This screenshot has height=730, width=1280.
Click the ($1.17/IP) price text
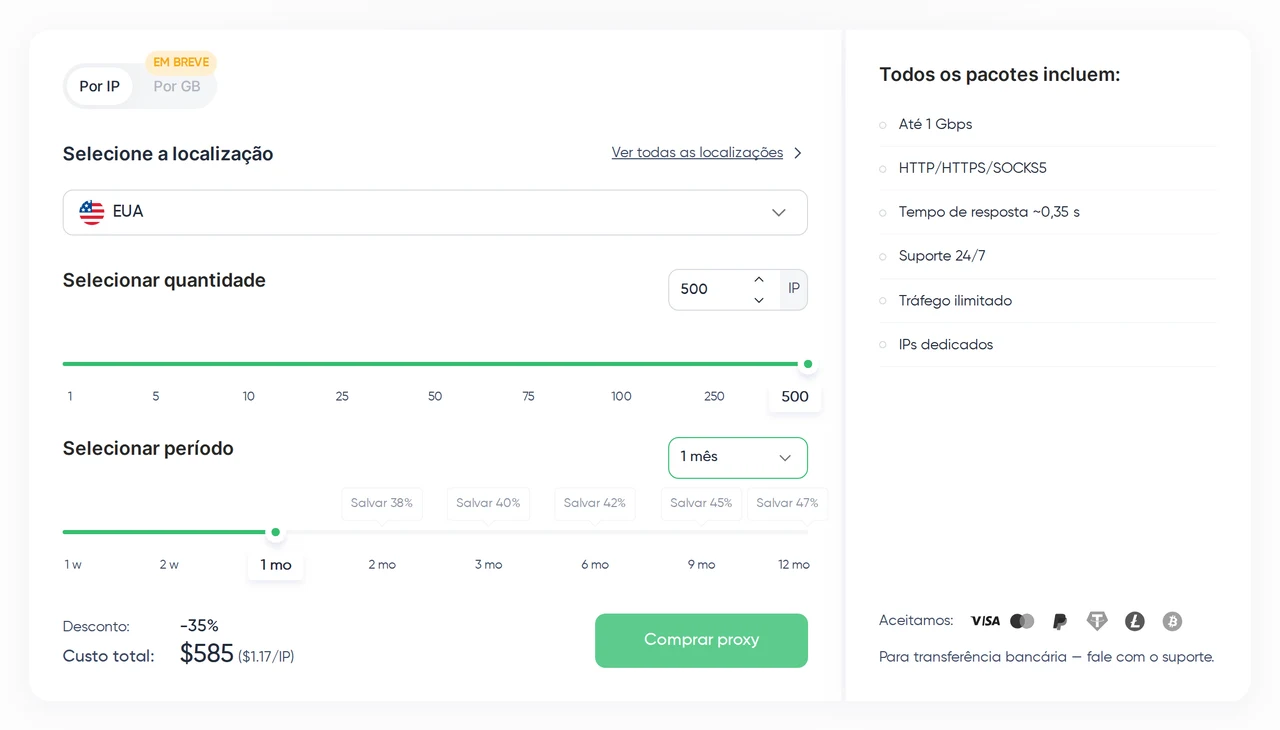pos(266,657)
